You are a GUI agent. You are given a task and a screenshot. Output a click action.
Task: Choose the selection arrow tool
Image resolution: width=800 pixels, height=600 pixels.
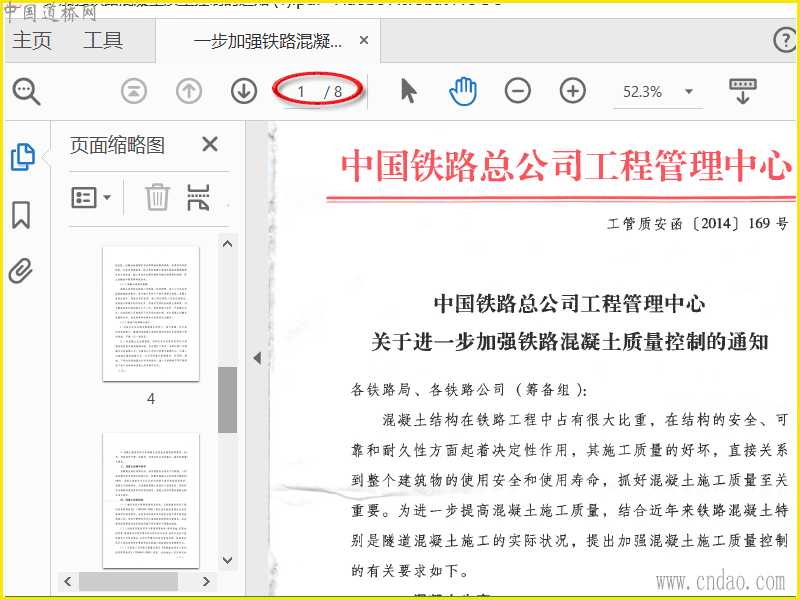point(408,91)
